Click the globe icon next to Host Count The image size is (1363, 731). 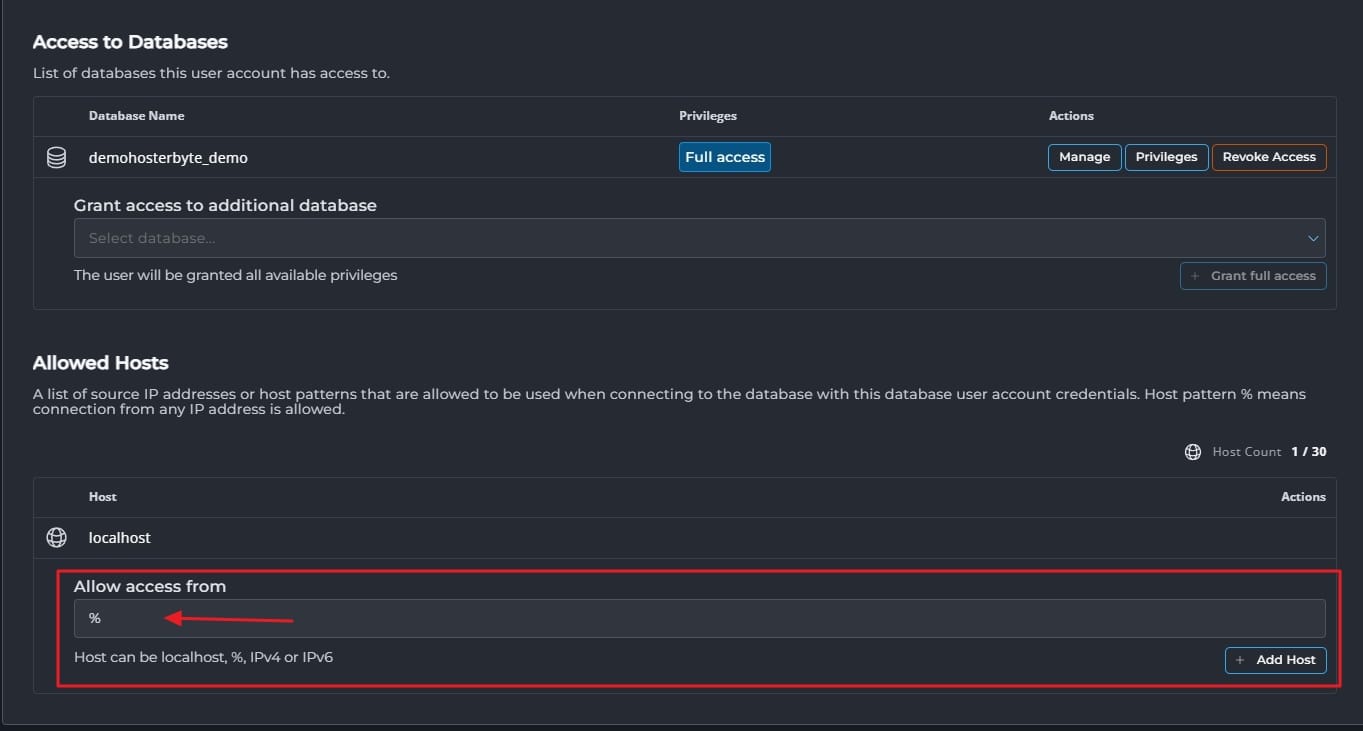coord(1192,452)
